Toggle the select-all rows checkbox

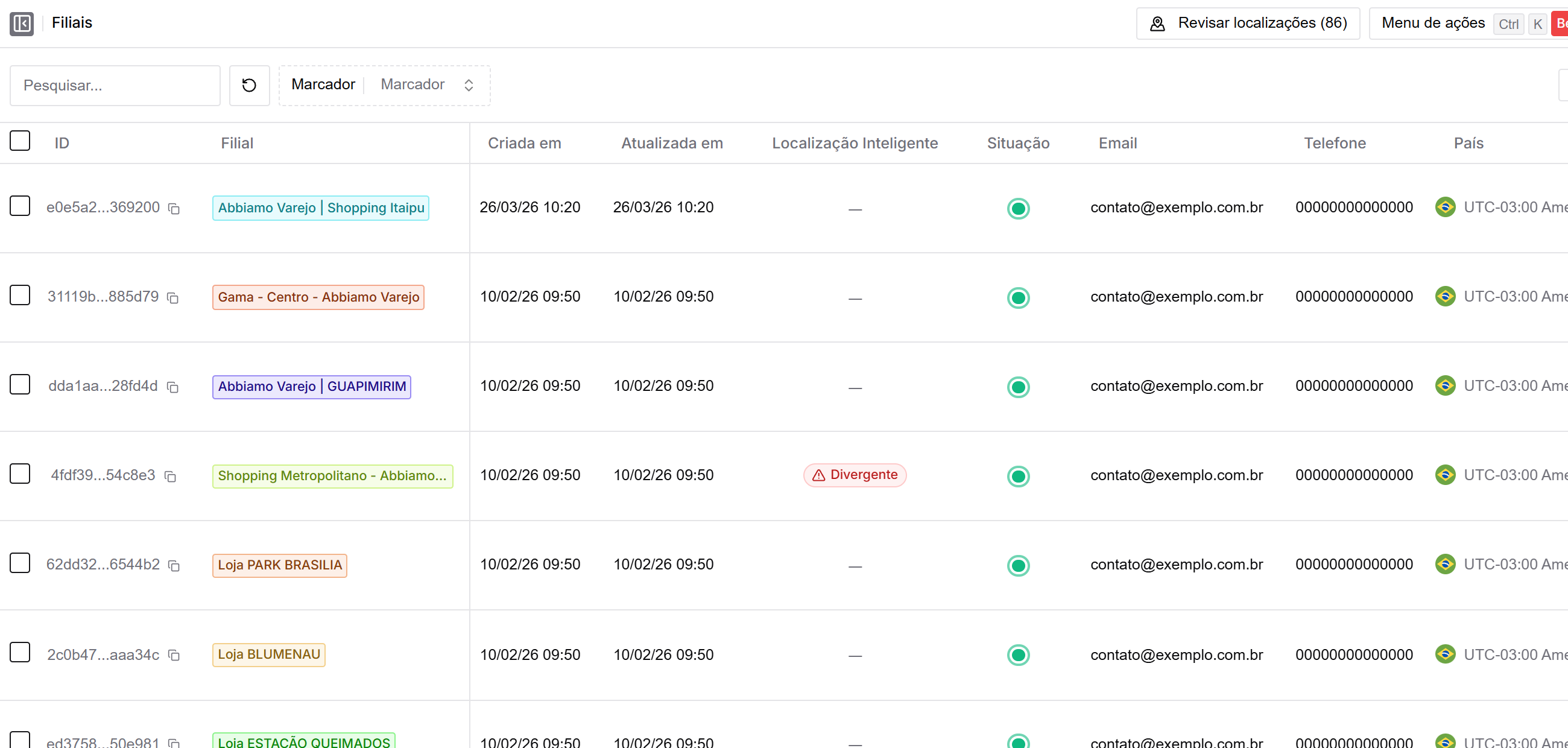(x=20, y=141)
